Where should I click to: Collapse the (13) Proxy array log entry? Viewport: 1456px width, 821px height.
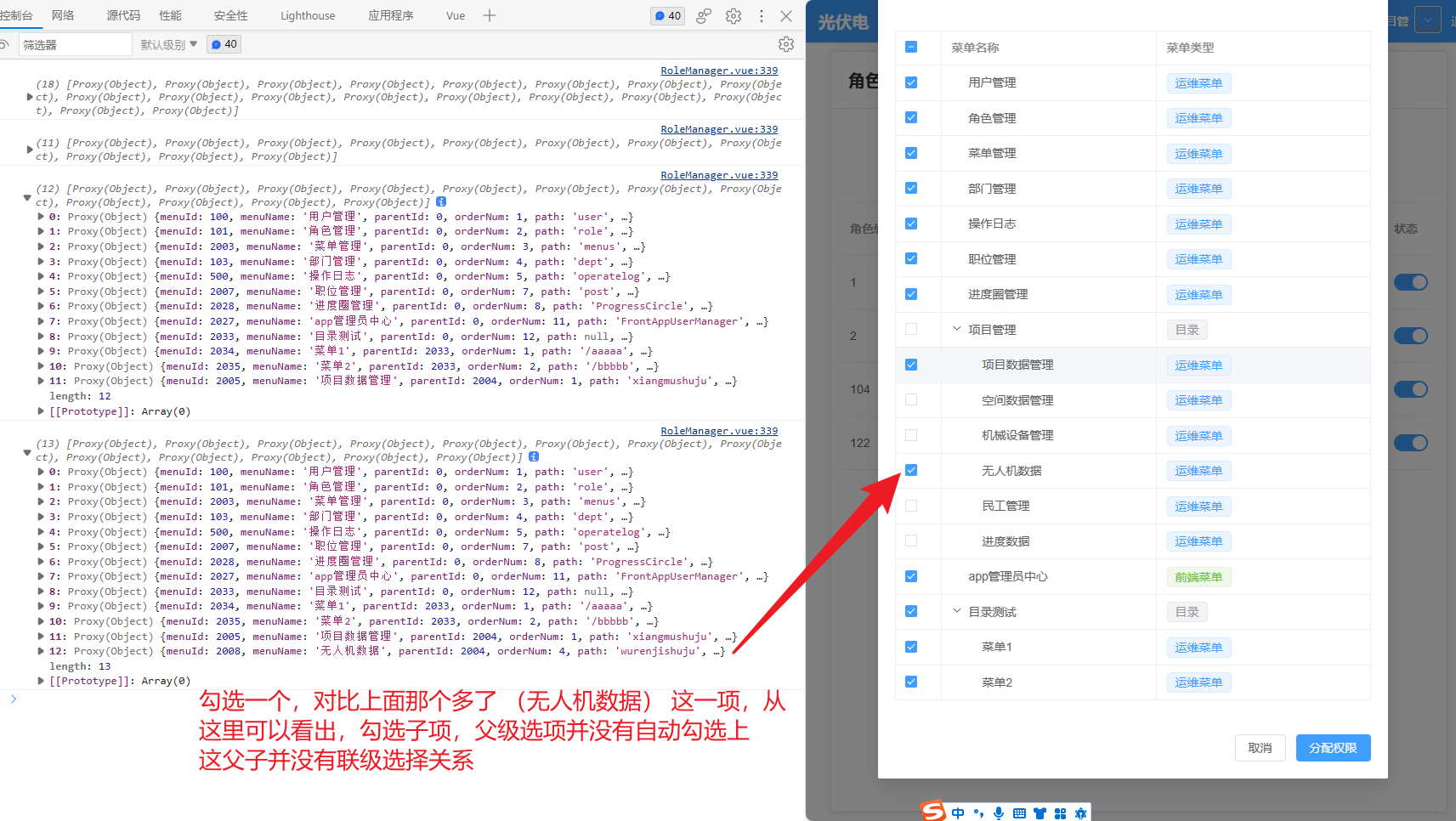click(x=27, y=452)
